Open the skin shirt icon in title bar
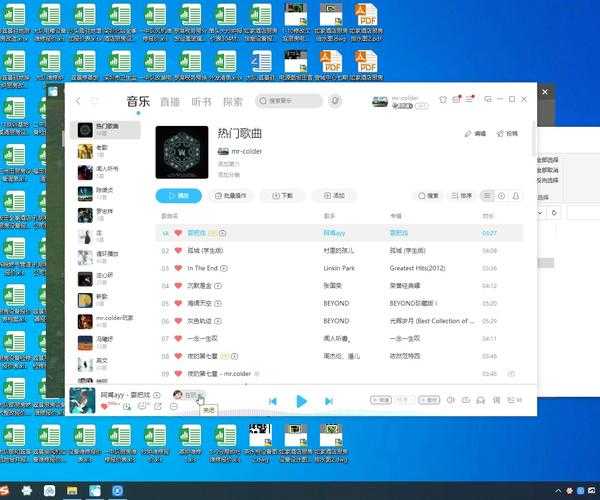Screen dimensions: 600x500 tap(443, 99)
